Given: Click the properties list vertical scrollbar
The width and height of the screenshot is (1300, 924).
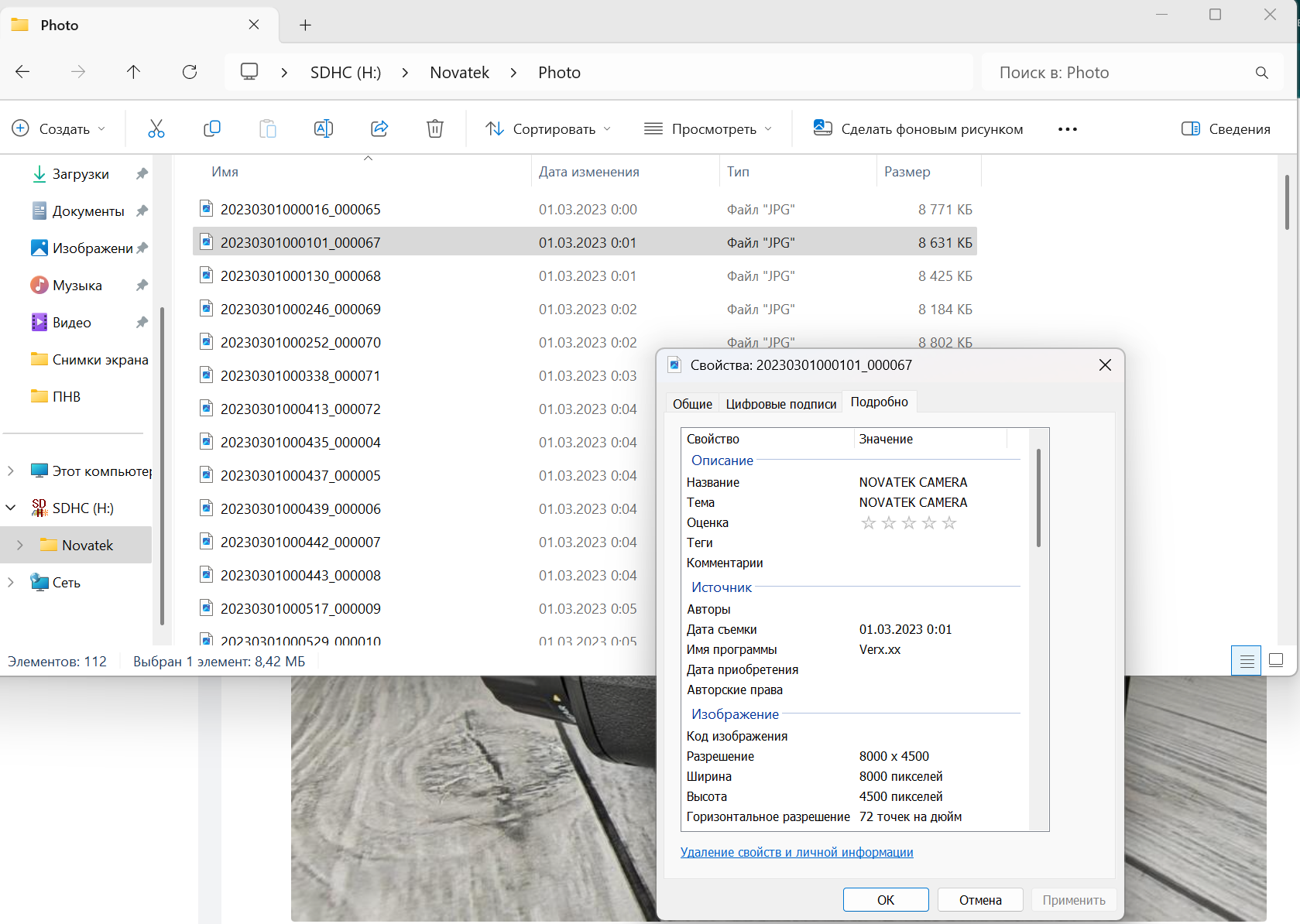Looking at the screenshot, I should pyautogui.click(x=1038, y=498).
